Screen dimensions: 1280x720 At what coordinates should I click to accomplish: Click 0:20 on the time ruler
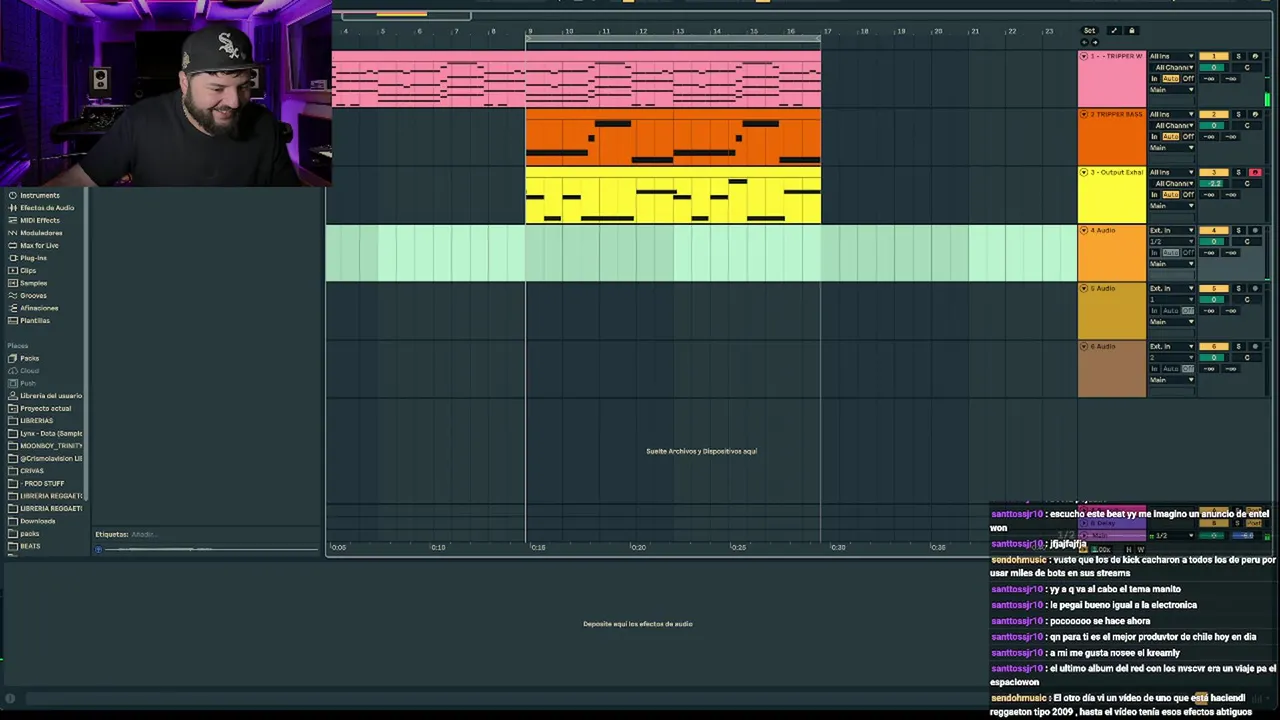638,547
